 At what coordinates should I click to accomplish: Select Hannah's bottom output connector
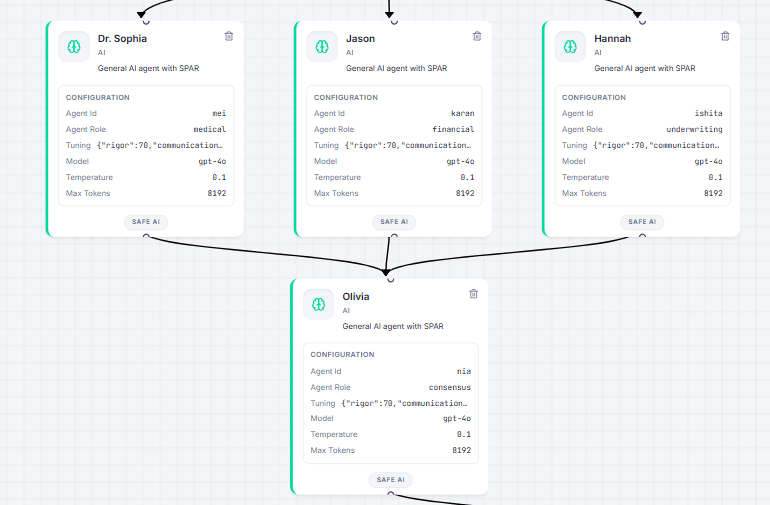tap(642, 237)
